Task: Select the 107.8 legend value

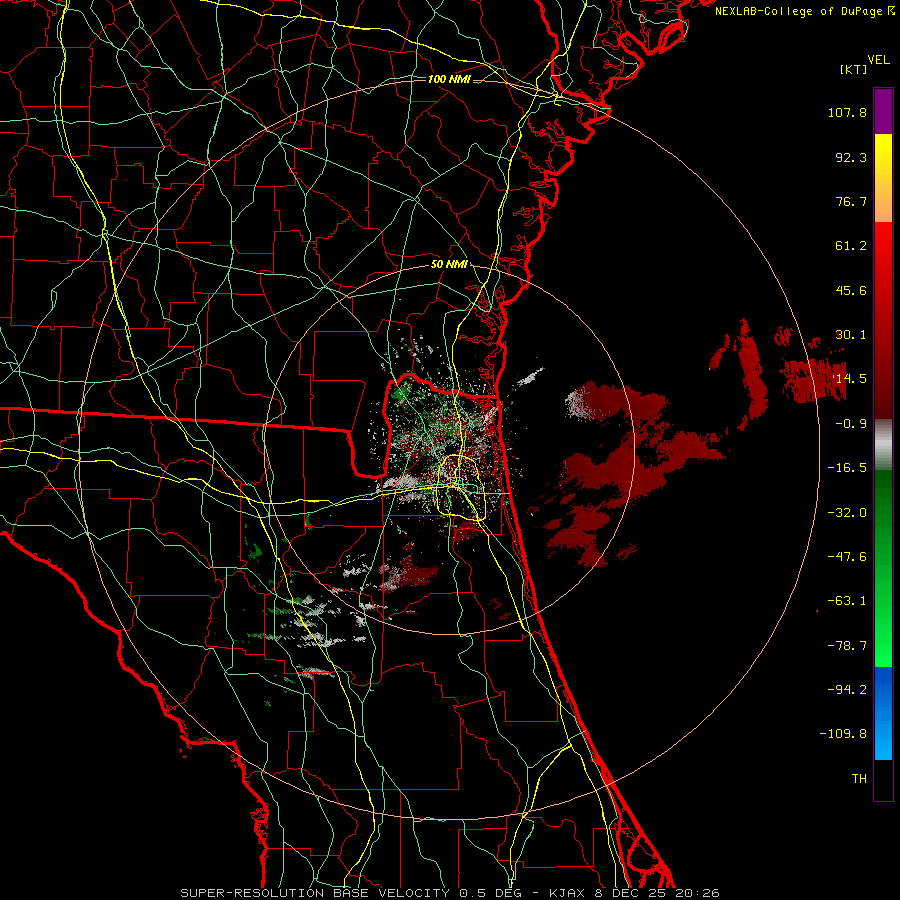Action: [847, 112]
